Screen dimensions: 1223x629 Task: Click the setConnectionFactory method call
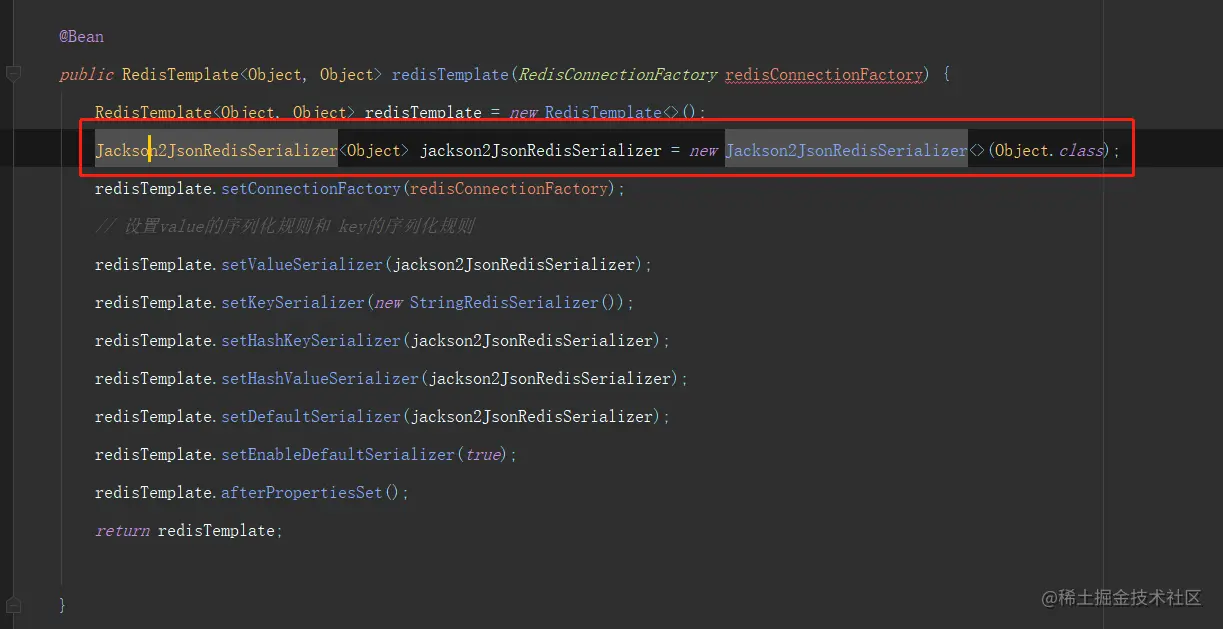coord(311,189)
